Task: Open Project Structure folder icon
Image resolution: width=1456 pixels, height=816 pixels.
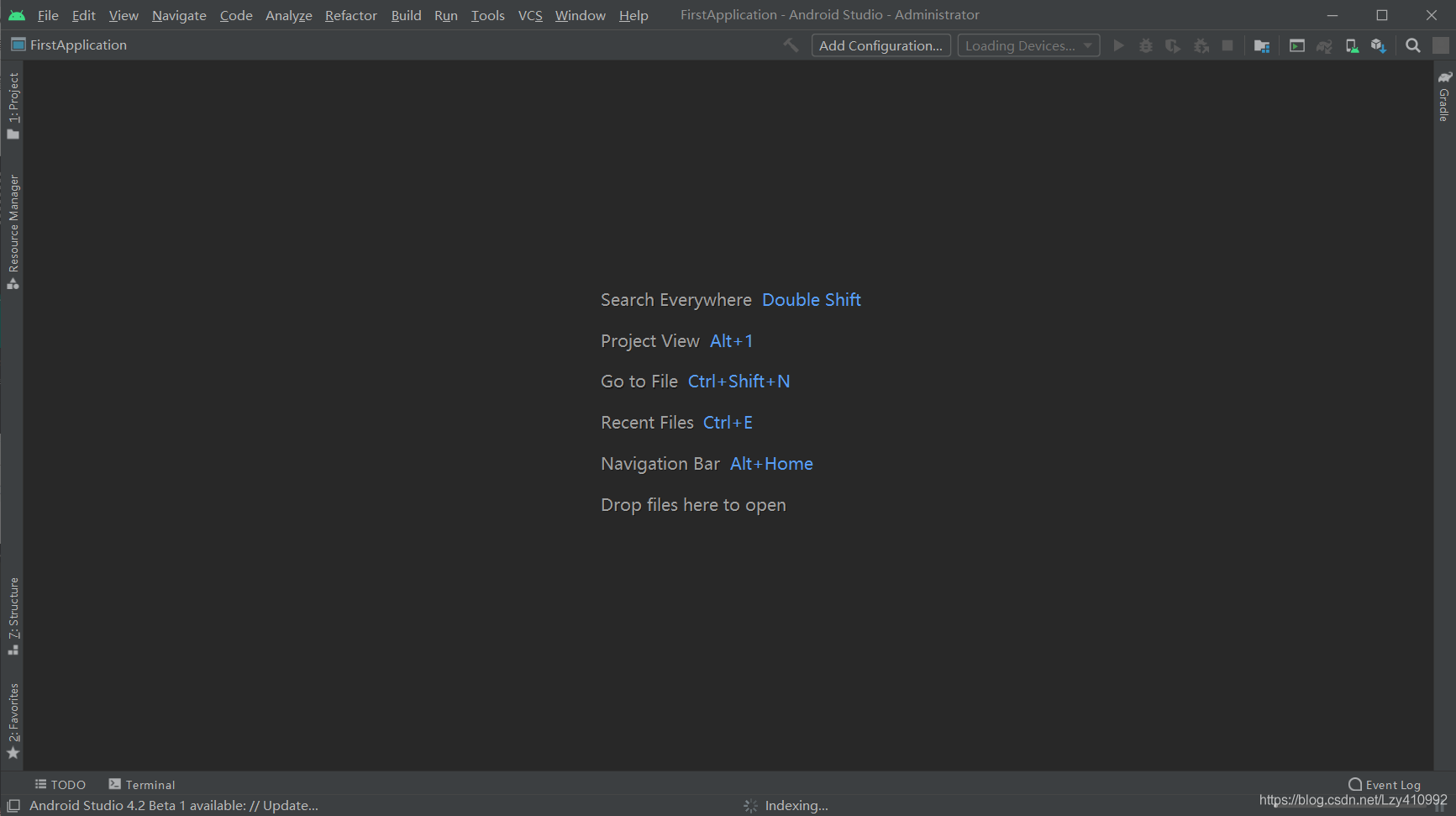Action: [x=1261, y=45]
